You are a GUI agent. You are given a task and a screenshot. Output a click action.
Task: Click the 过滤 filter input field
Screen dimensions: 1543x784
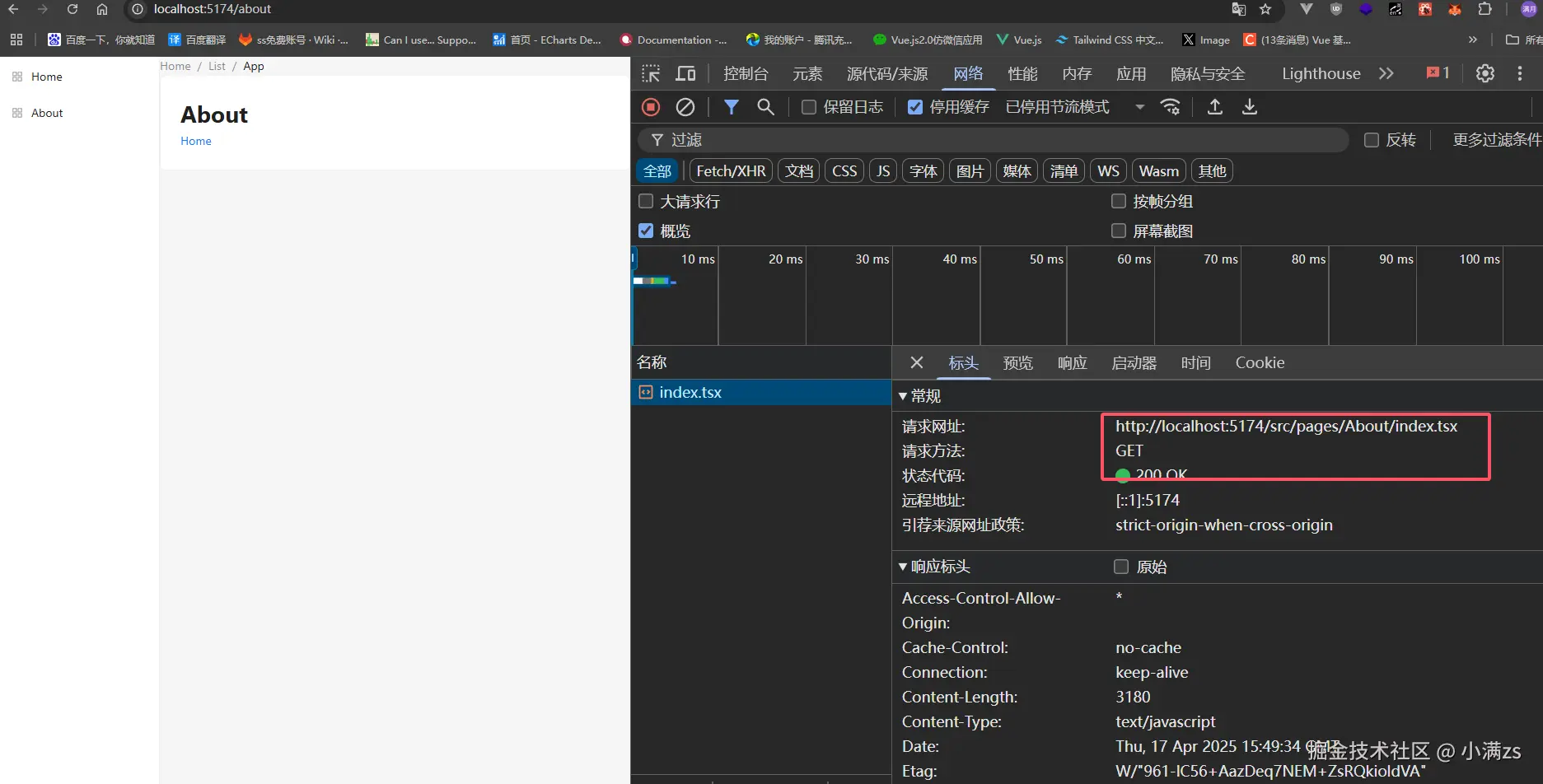coord(993,140)
